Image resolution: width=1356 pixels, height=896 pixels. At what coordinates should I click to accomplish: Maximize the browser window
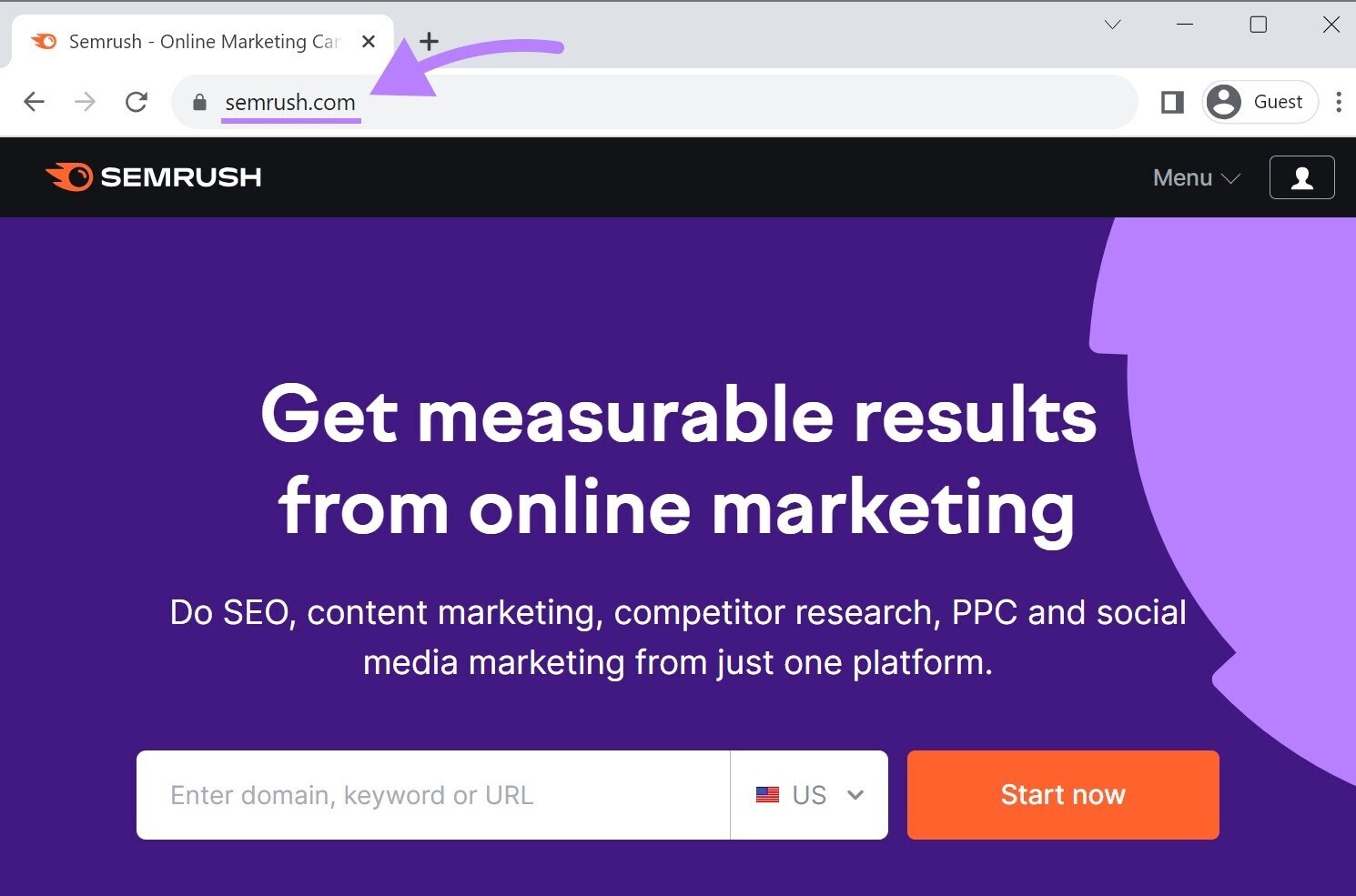pos(1258,25)
